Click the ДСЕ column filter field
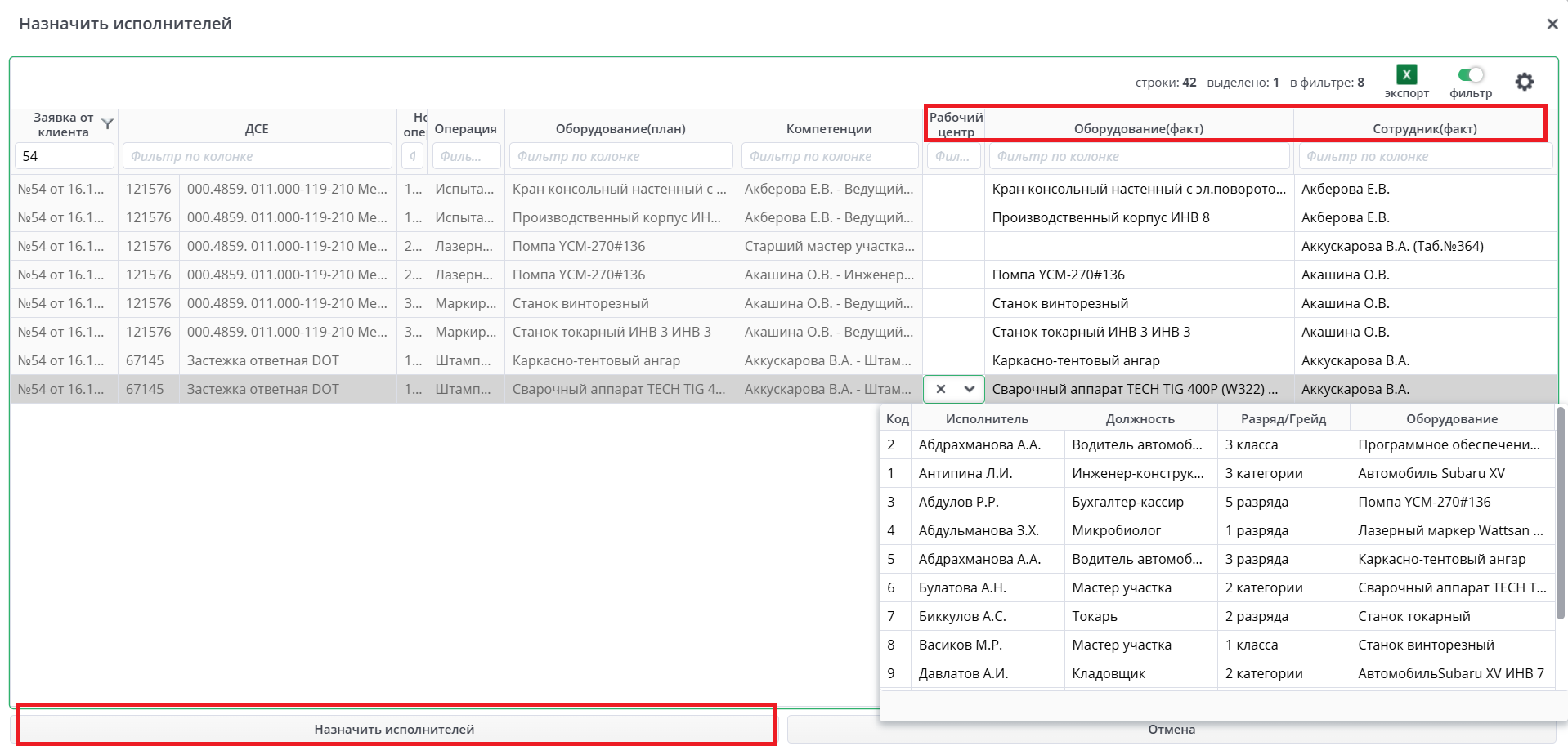The image size is (1568, 746). point(257,156)
